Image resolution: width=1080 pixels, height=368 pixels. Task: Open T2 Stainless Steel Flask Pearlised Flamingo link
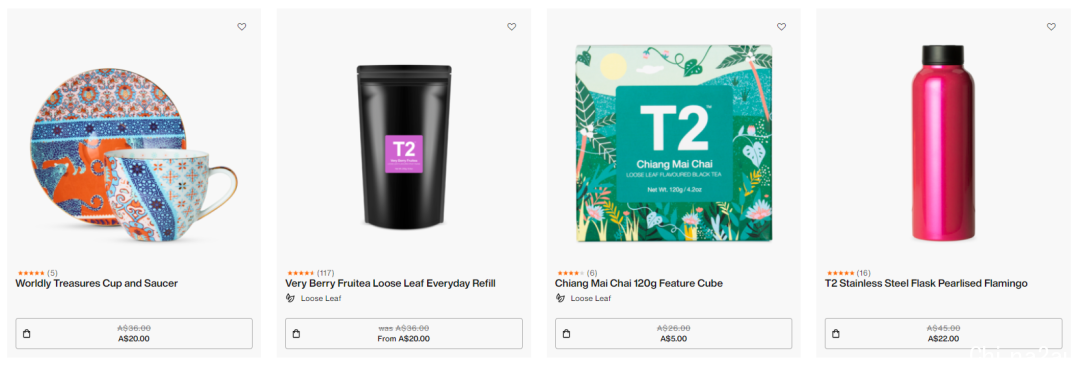pos(926,283)
